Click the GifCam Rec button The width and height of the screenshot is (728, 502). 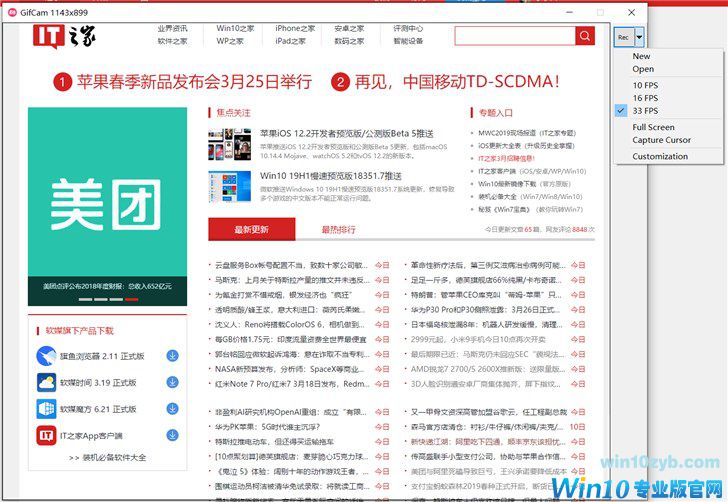pos(624,37)
